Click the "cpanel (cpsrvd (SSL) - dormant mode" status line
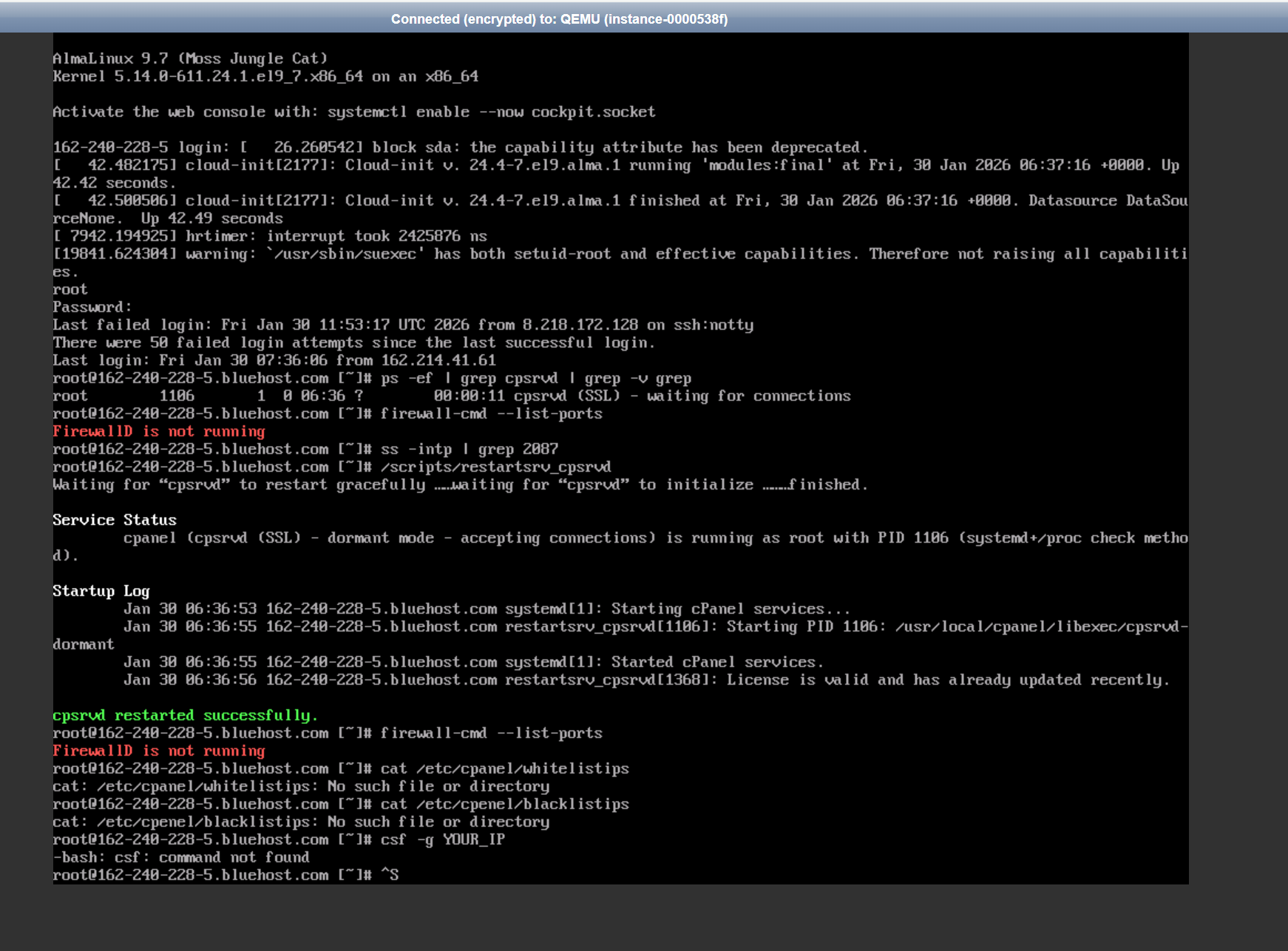Screen dimensions: 1288x951 (x=620, y=546)
